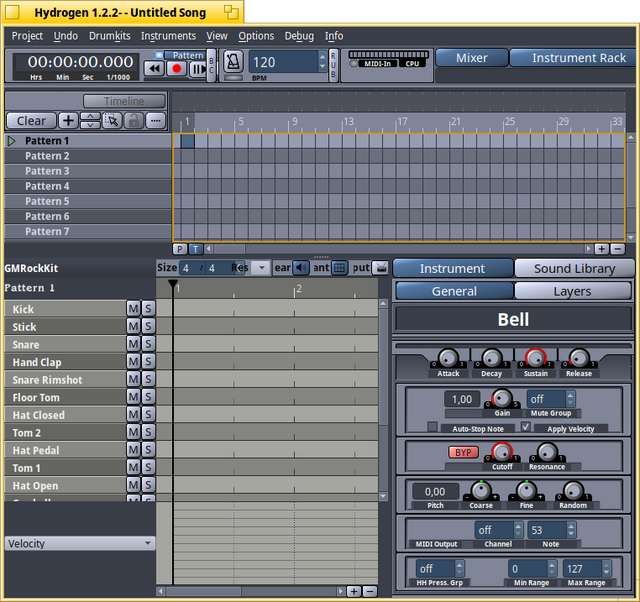Click the Cutoff knob
The width and height of the screenshot is (640, 602).
point(502,452)
